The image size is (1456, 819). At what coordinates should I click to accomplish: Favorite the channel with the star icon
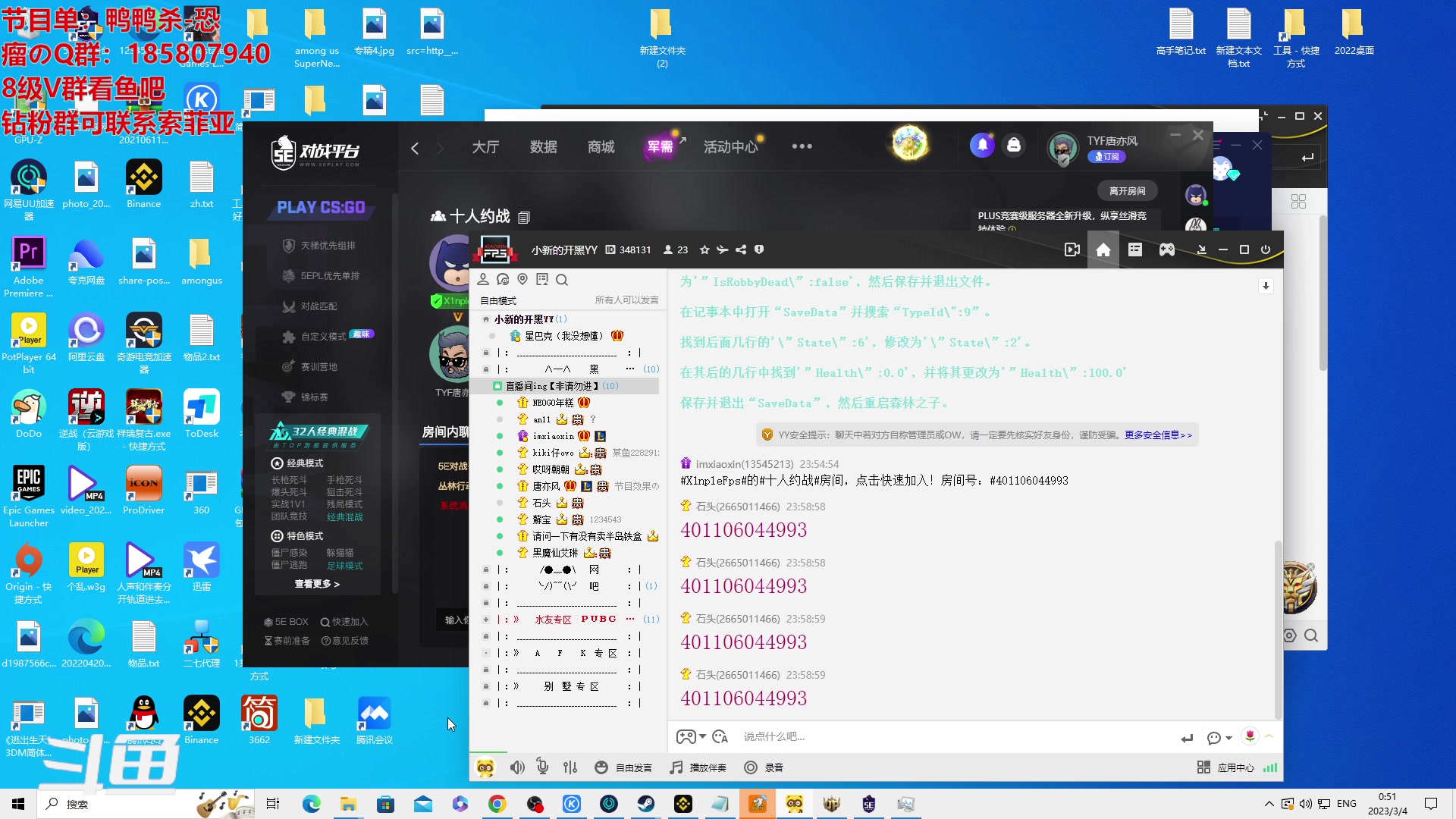click(704, 250)
